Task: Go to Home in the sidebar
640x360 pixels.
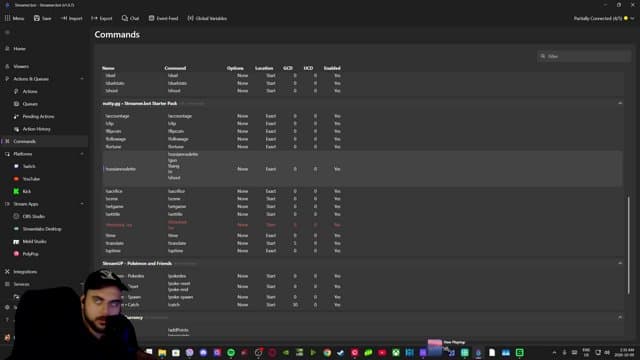Action: (19, 49)
